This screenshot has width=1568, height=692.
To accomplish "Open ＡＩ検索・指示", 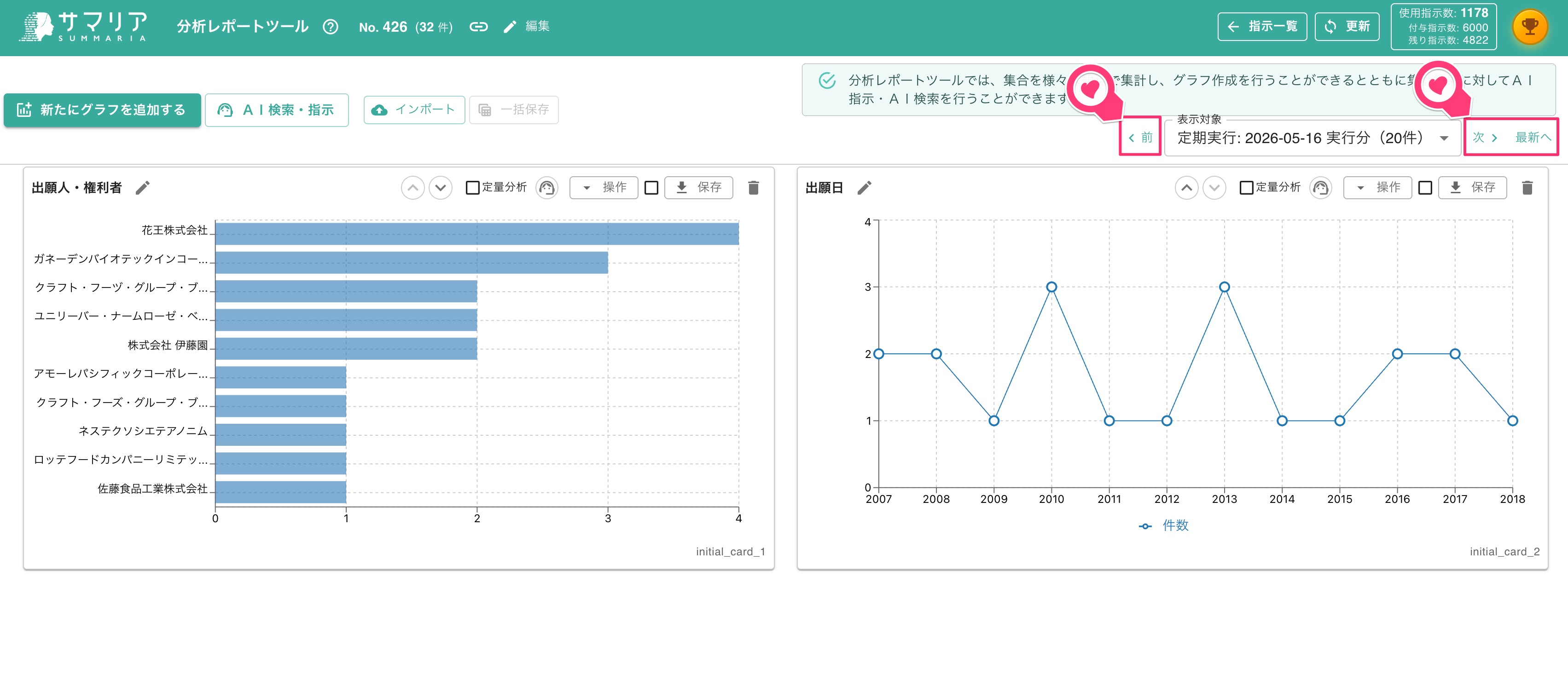I will [x=277, y=110].
